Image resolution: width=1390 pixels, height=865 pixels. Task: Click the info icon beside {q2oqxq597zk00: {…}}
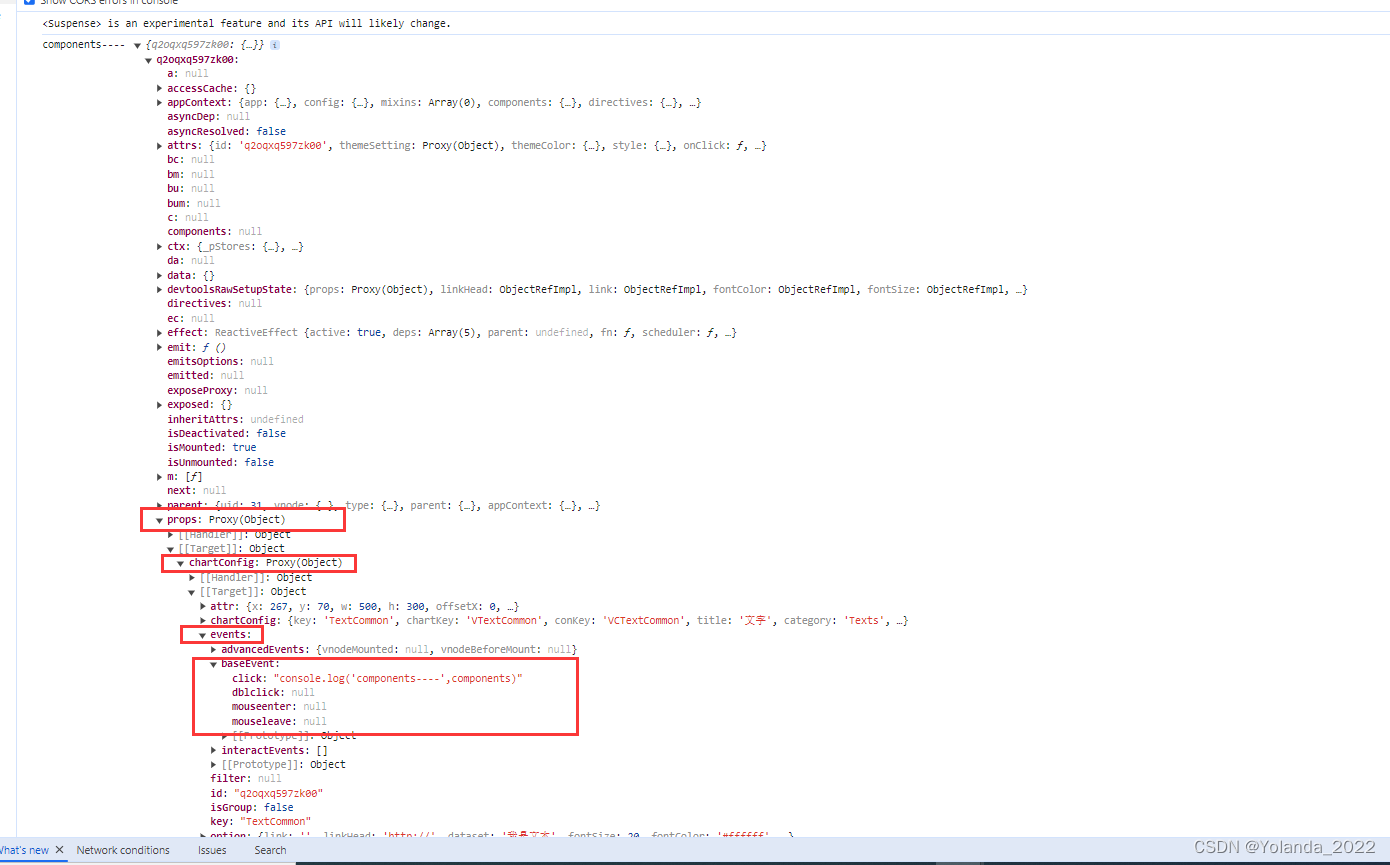click(275, 45)
